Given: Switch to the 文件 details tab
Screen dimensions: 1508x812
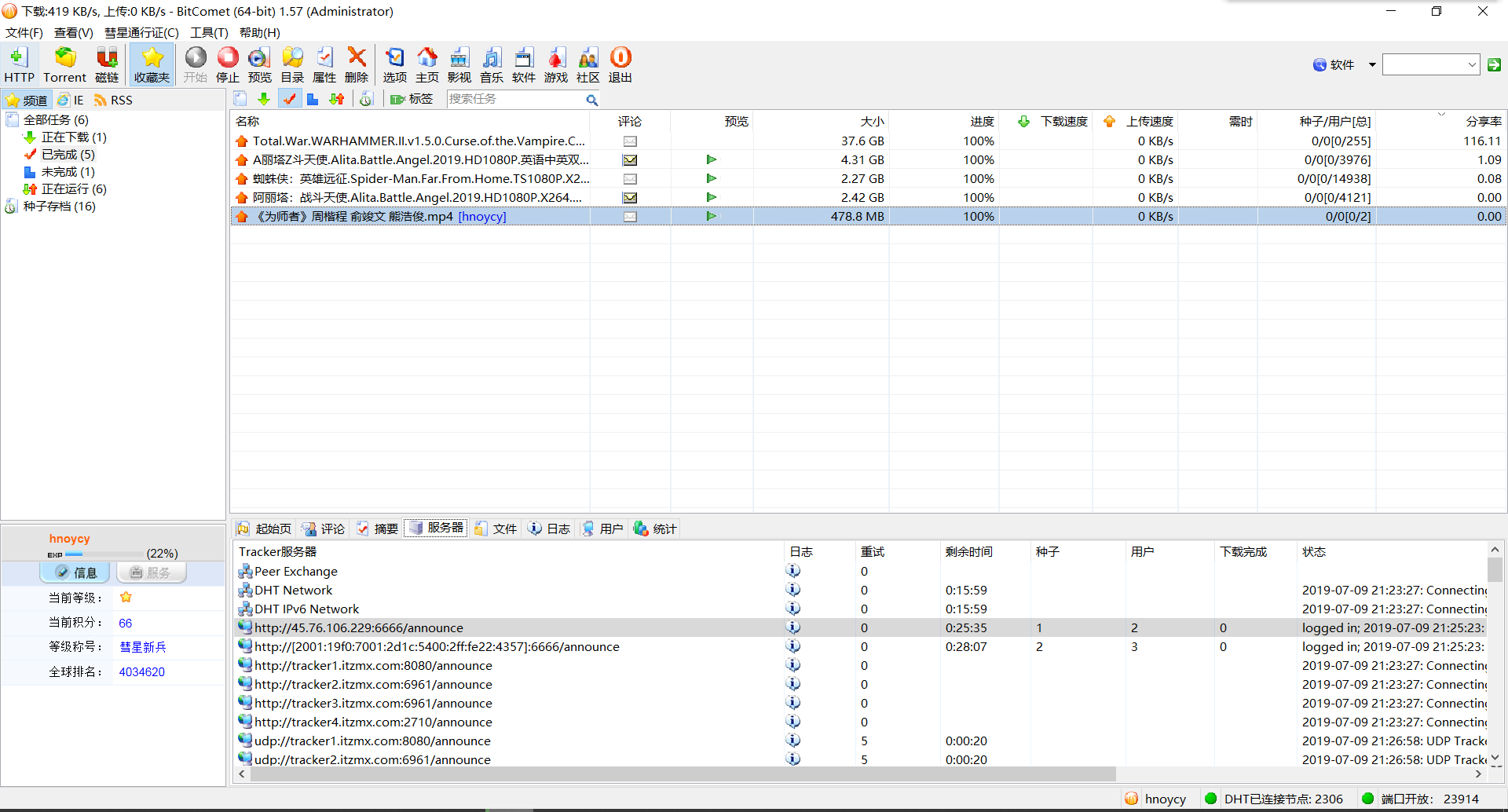Looking at the screenshot, I should [496, 529].
